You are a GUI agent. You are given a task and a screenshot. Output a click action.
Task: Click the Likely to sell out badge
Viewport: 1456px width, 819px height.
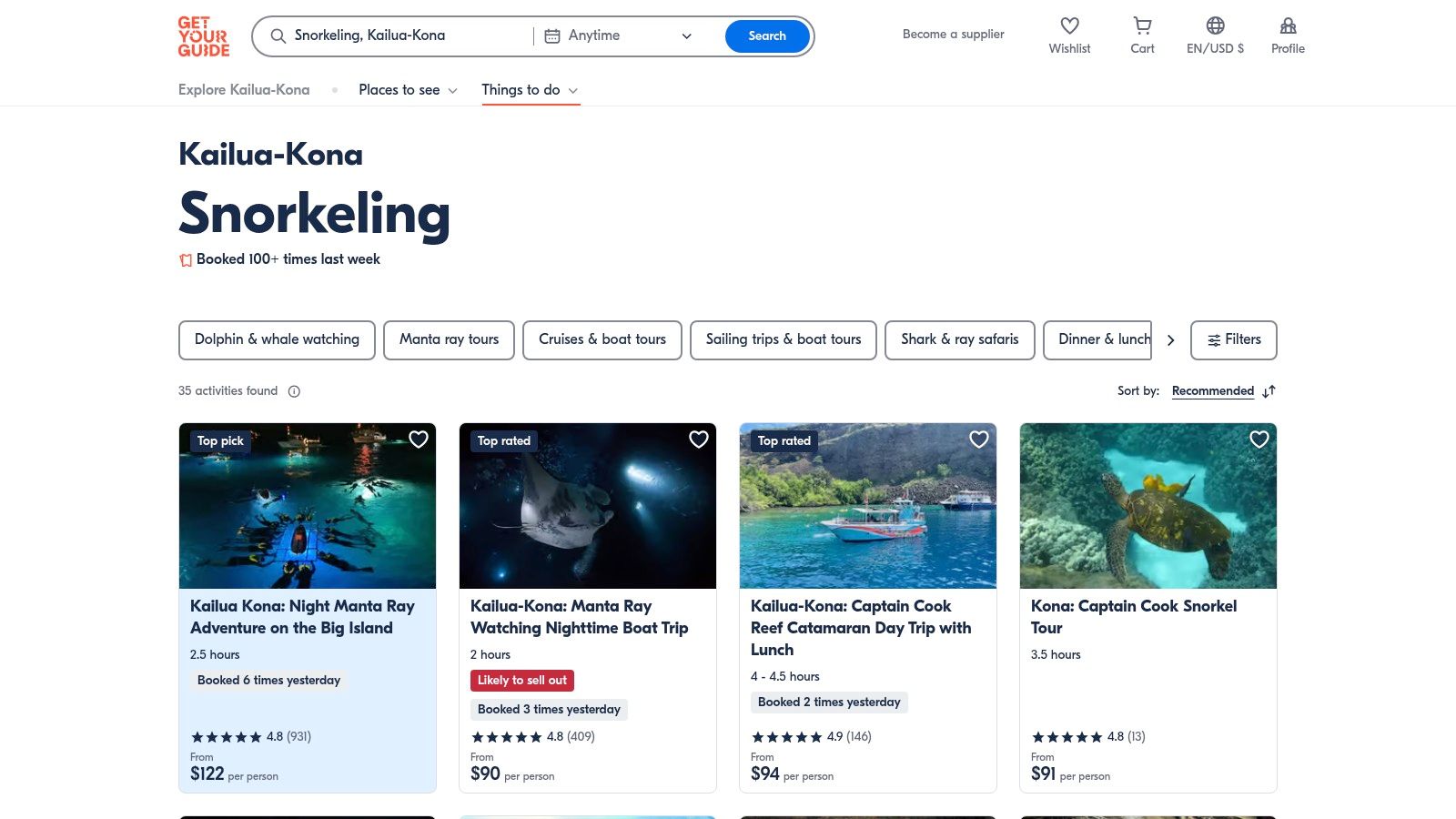522,681
